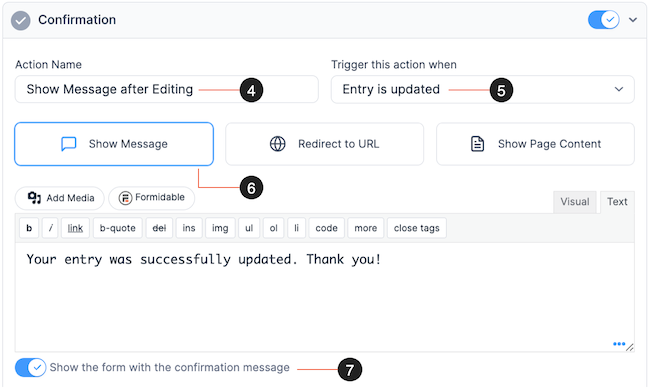
Task: Click the Action Name input field
Action: tap(167, 89)
